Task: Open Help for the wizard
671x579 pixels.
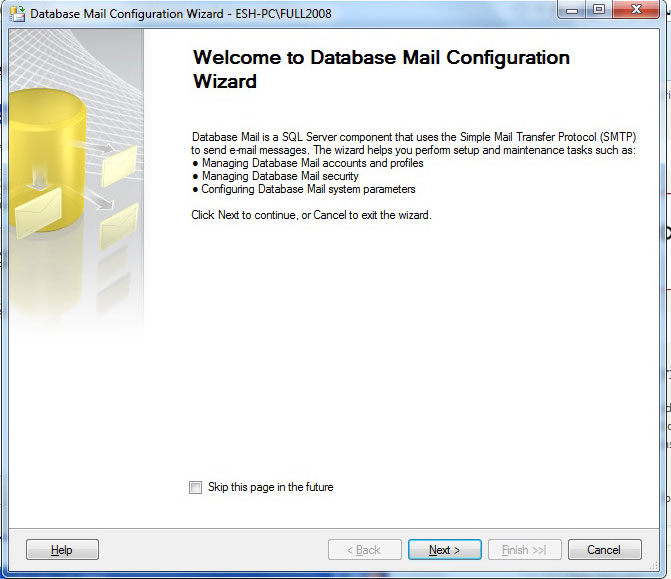Action: coord(62,550)
